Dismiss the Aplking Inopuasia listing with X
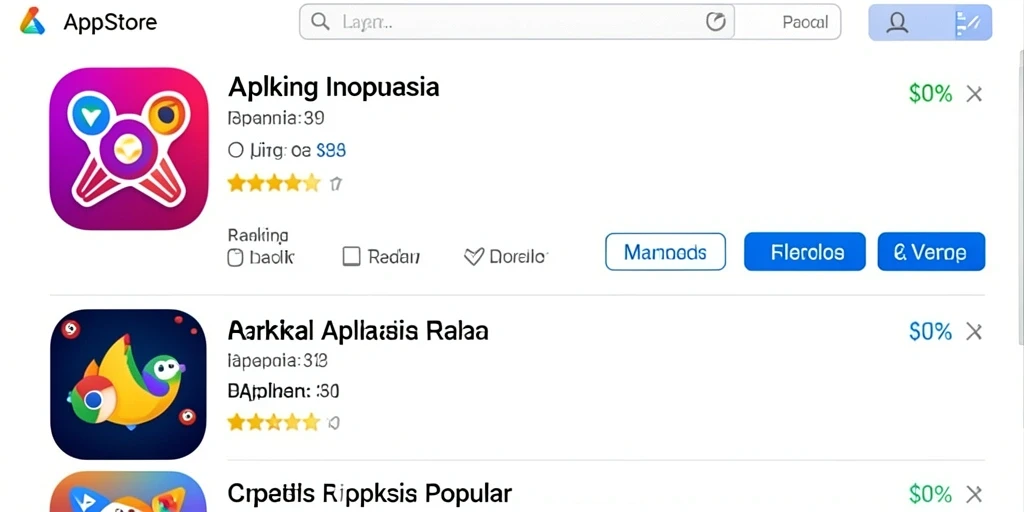This screenshot has height=512, width=1024. coord(974,95)
